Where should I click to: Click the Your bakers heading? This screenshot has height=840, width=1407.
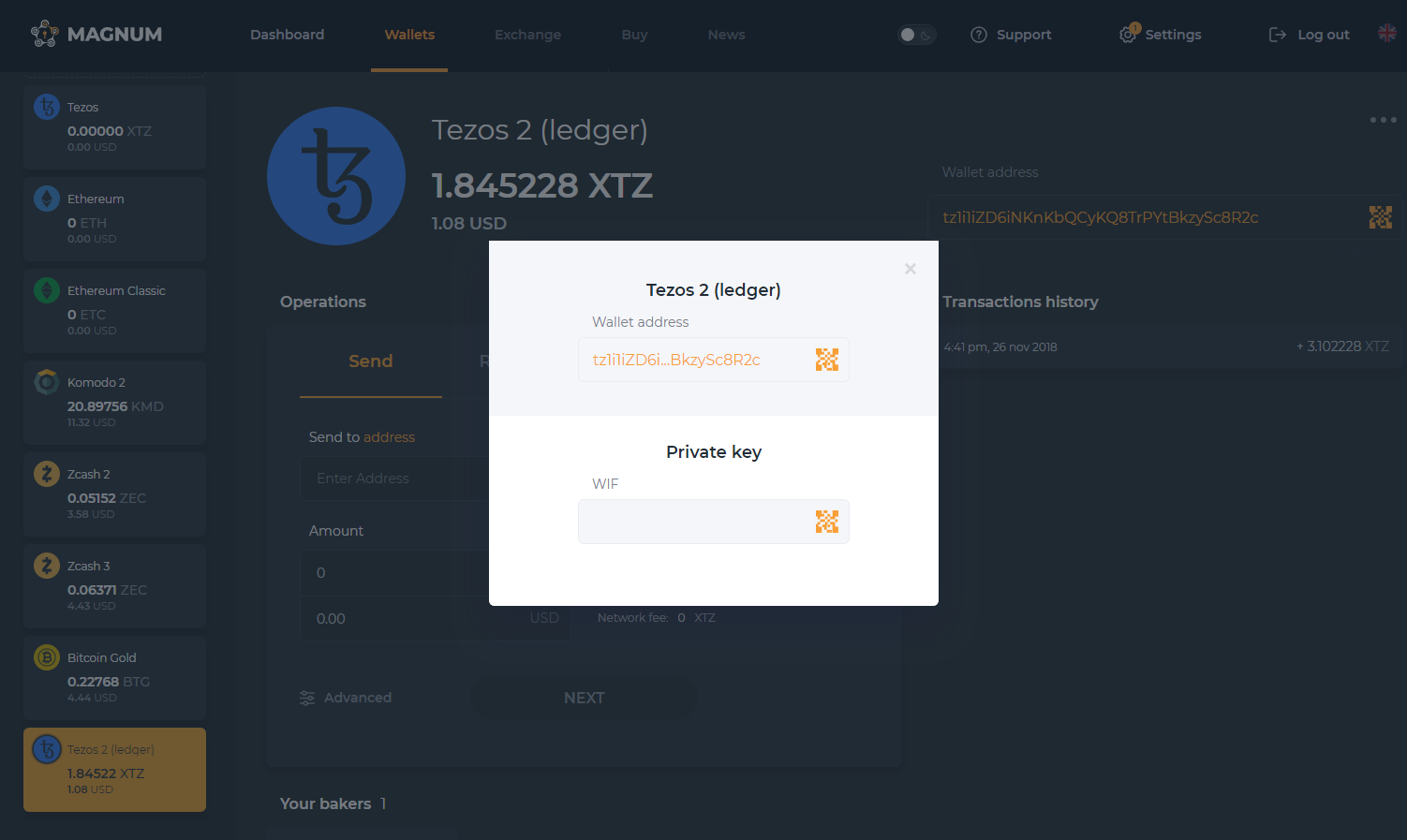click(x=325, y=803)
